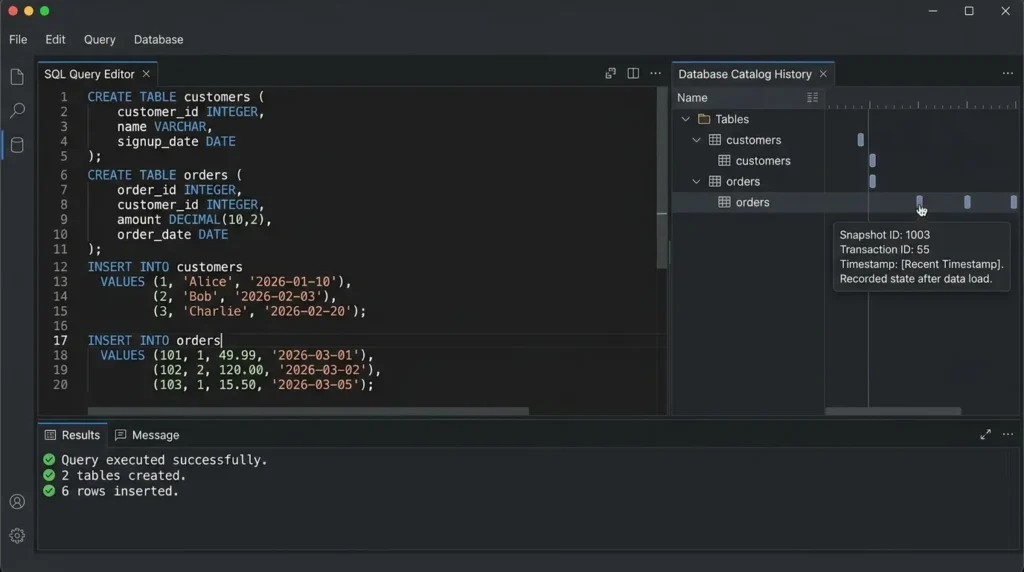This screenshot has width=1024, height=572.
Task: Collapse the Tables folder node
Action: [686, 119]
